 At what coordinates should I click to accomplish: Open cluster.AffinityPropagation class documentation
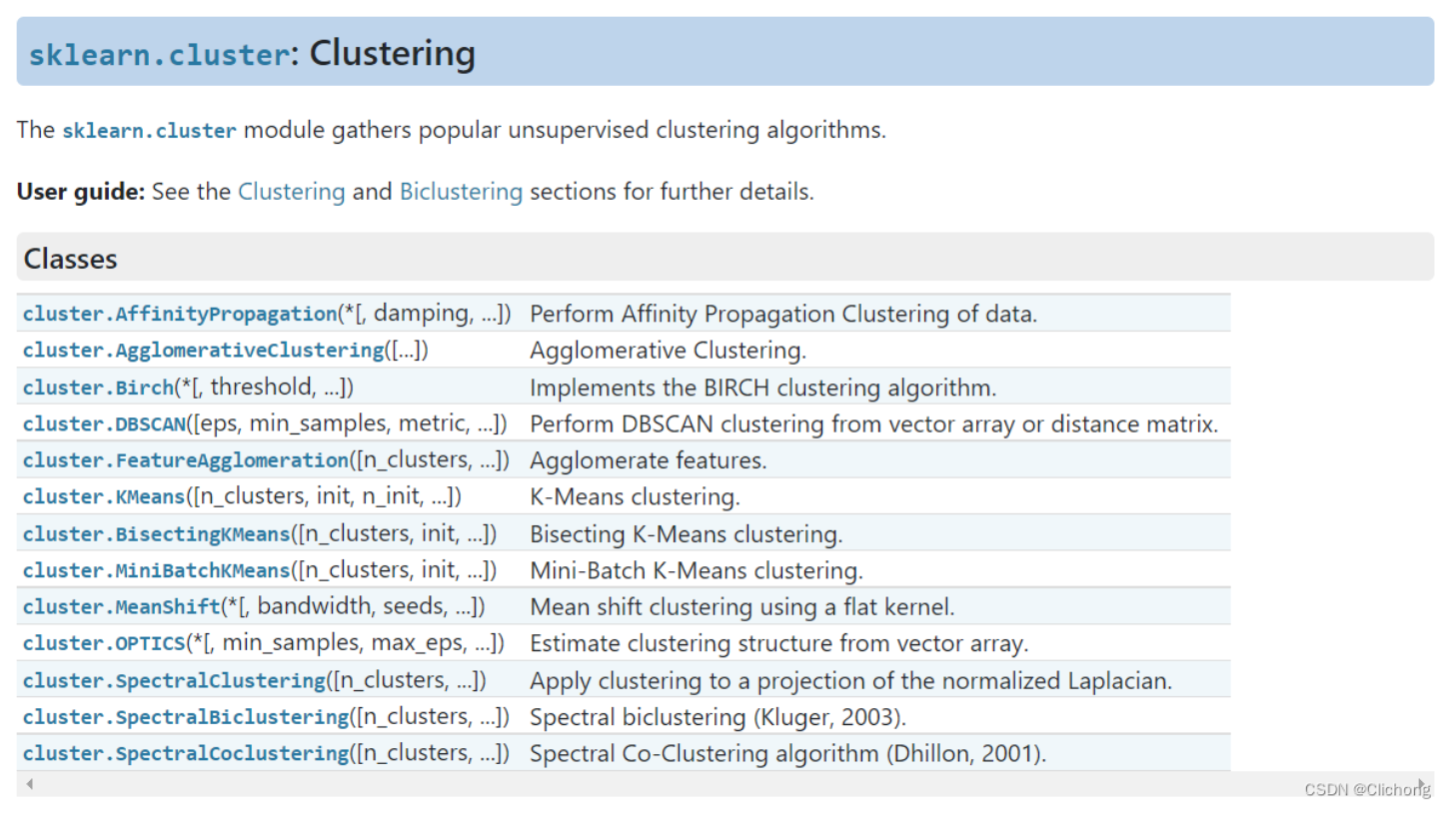point(180,314)
